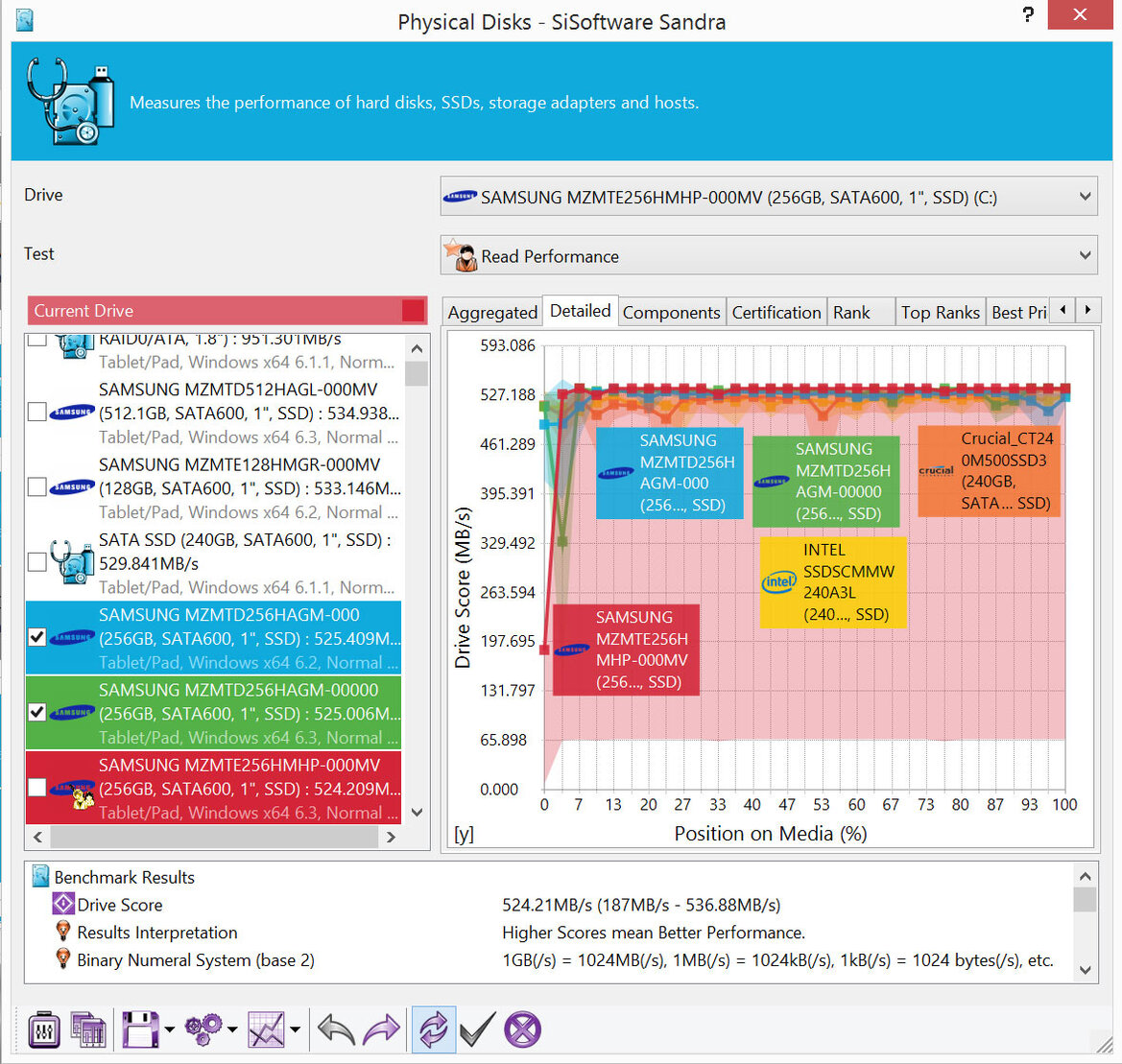The width and height of the screenshot is (1122, 1064).
Task: Click the back arrow icon
Action: [x=336, y=1029]
